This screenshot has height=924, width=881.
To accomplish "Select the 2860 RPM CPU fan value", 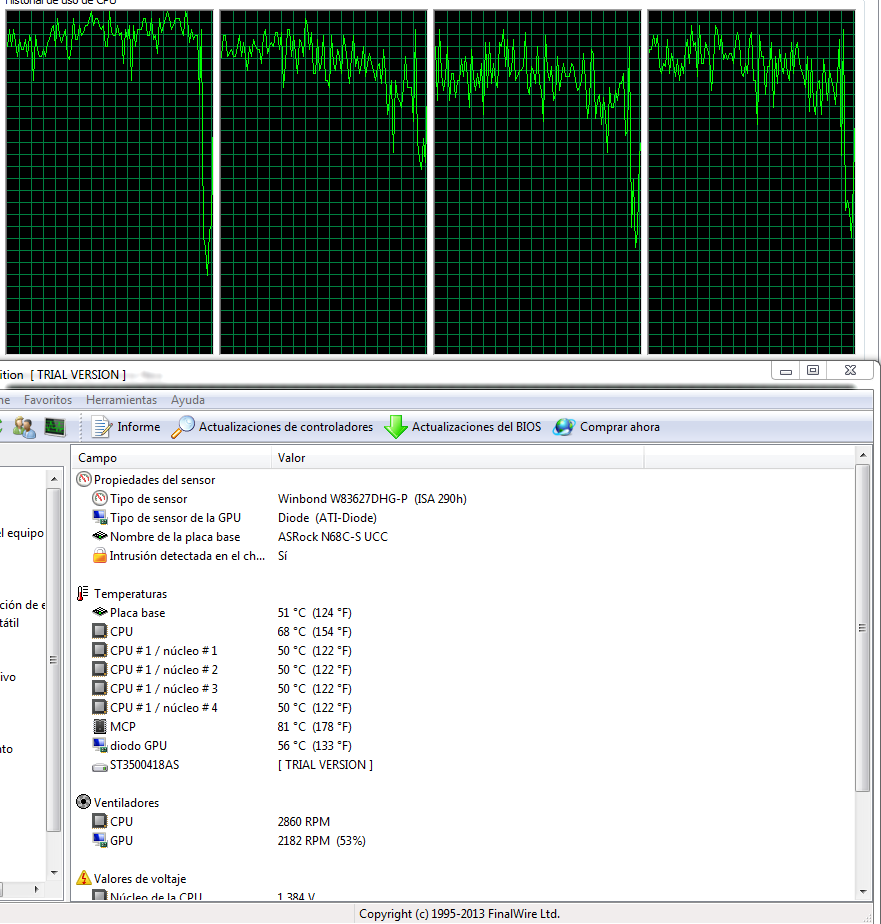I will click(x=303, y=821).
